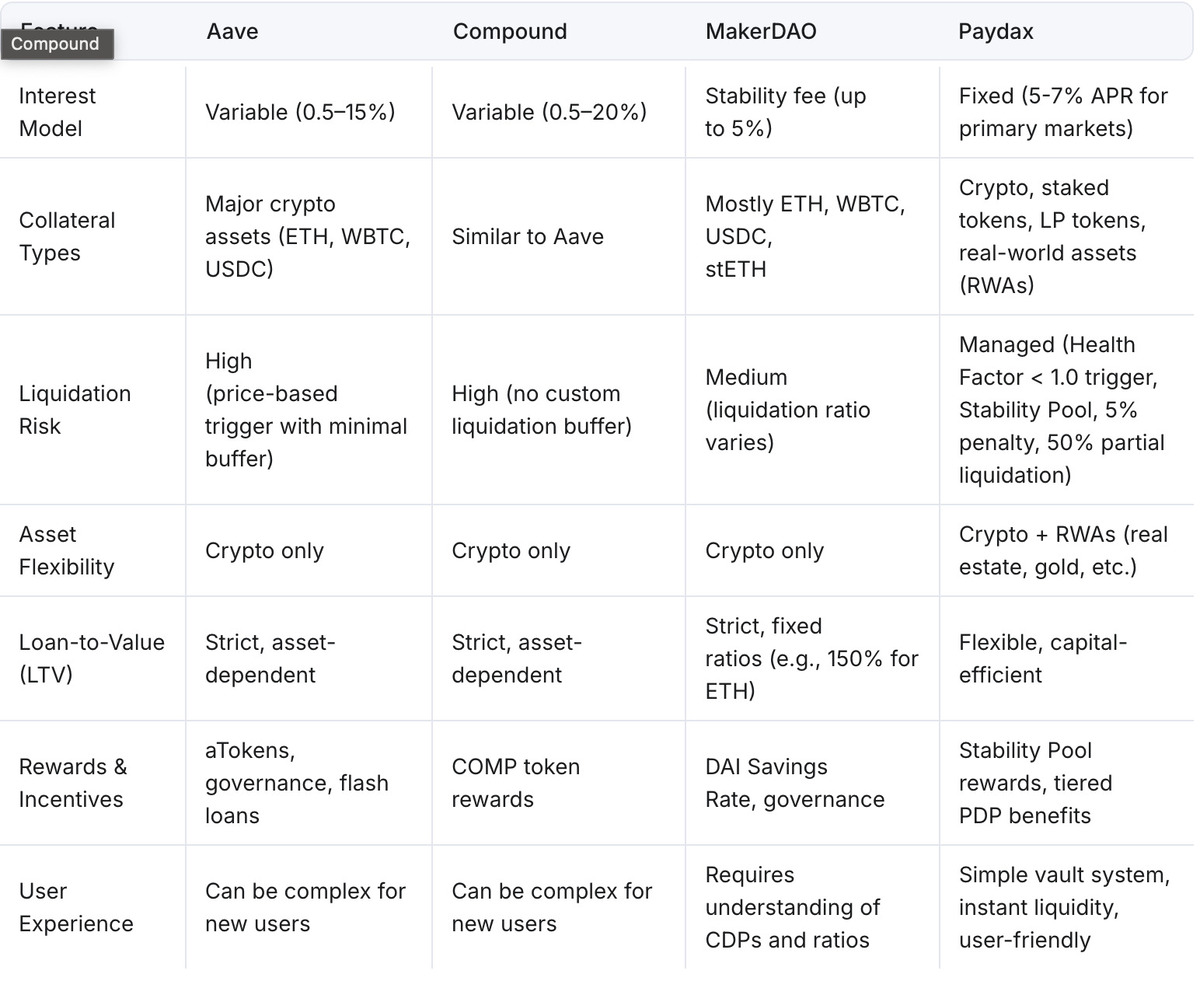
Task: Click the User Experience row label
Action: point(76,907)
